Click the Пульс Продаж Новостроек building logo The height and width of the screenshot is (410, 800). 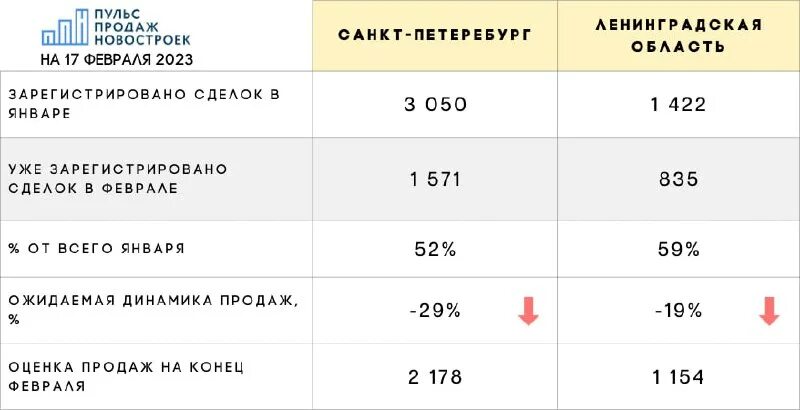click(65, 27)
